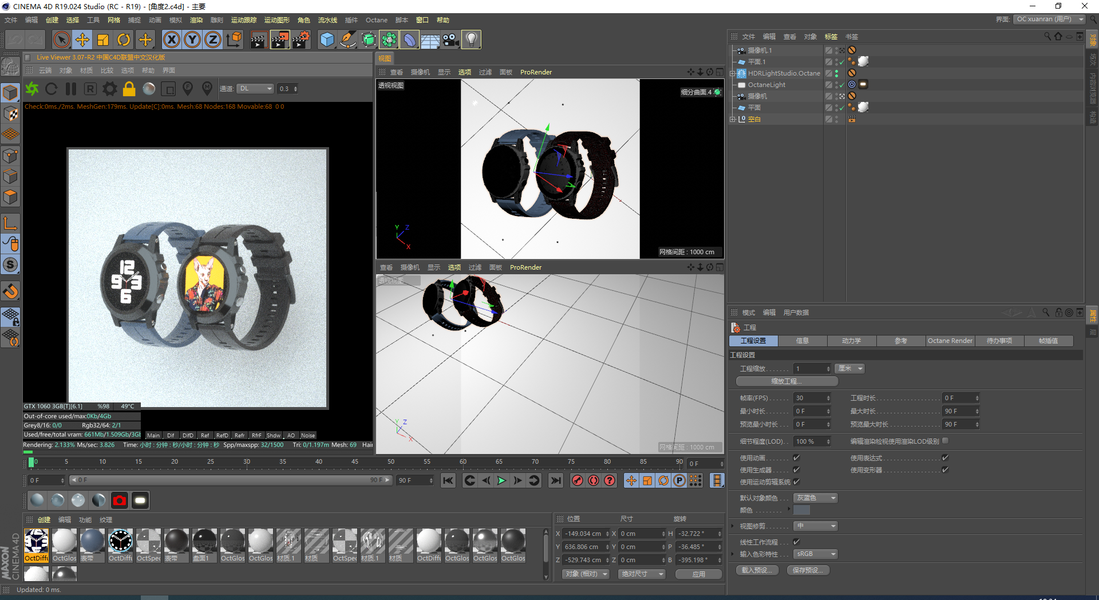
Task: Toggle autokeying button
Action: point(594,480)
